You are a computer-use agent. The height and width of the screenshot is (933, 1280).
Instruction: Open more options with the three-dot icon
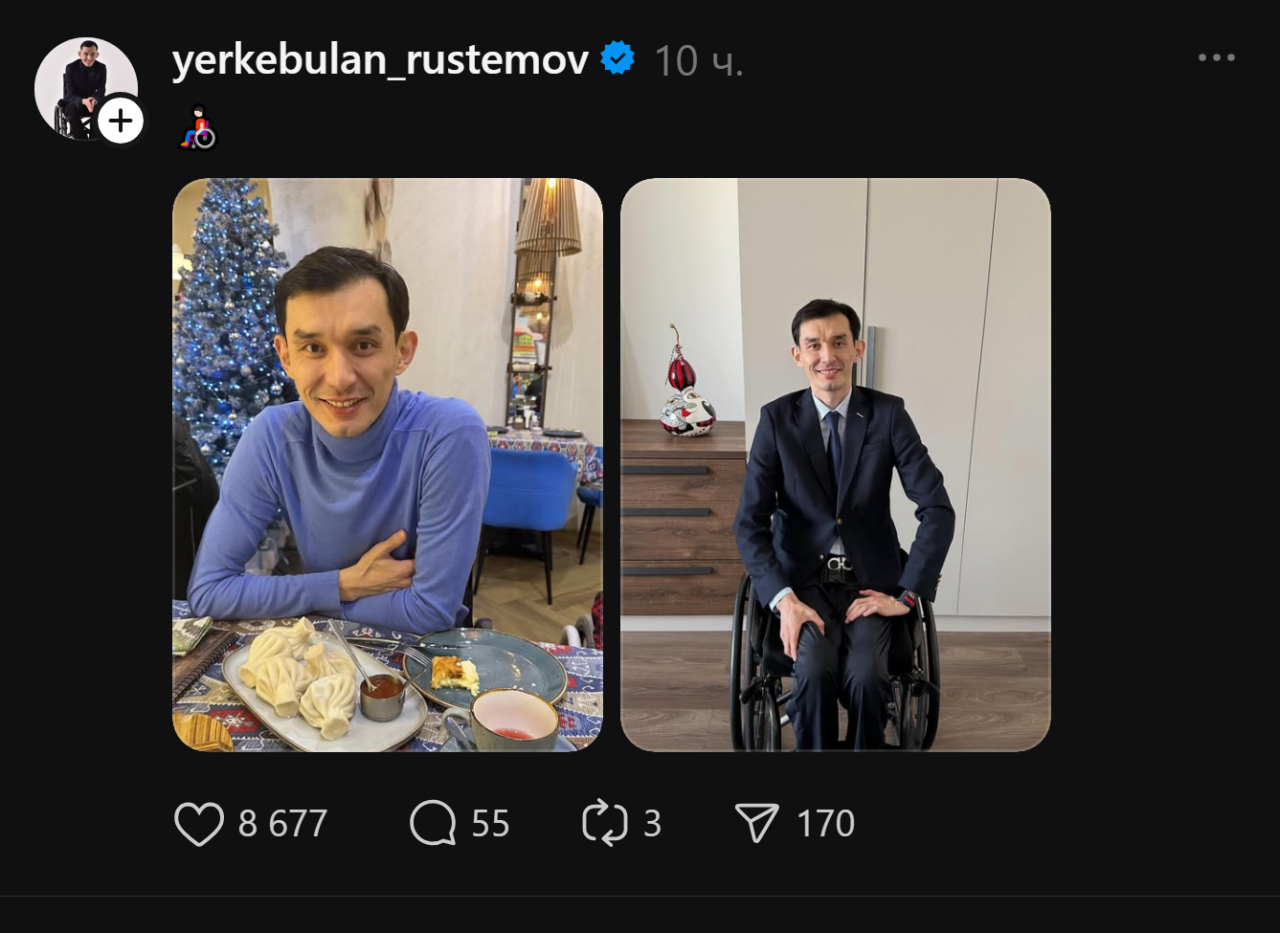[1214, 57]
